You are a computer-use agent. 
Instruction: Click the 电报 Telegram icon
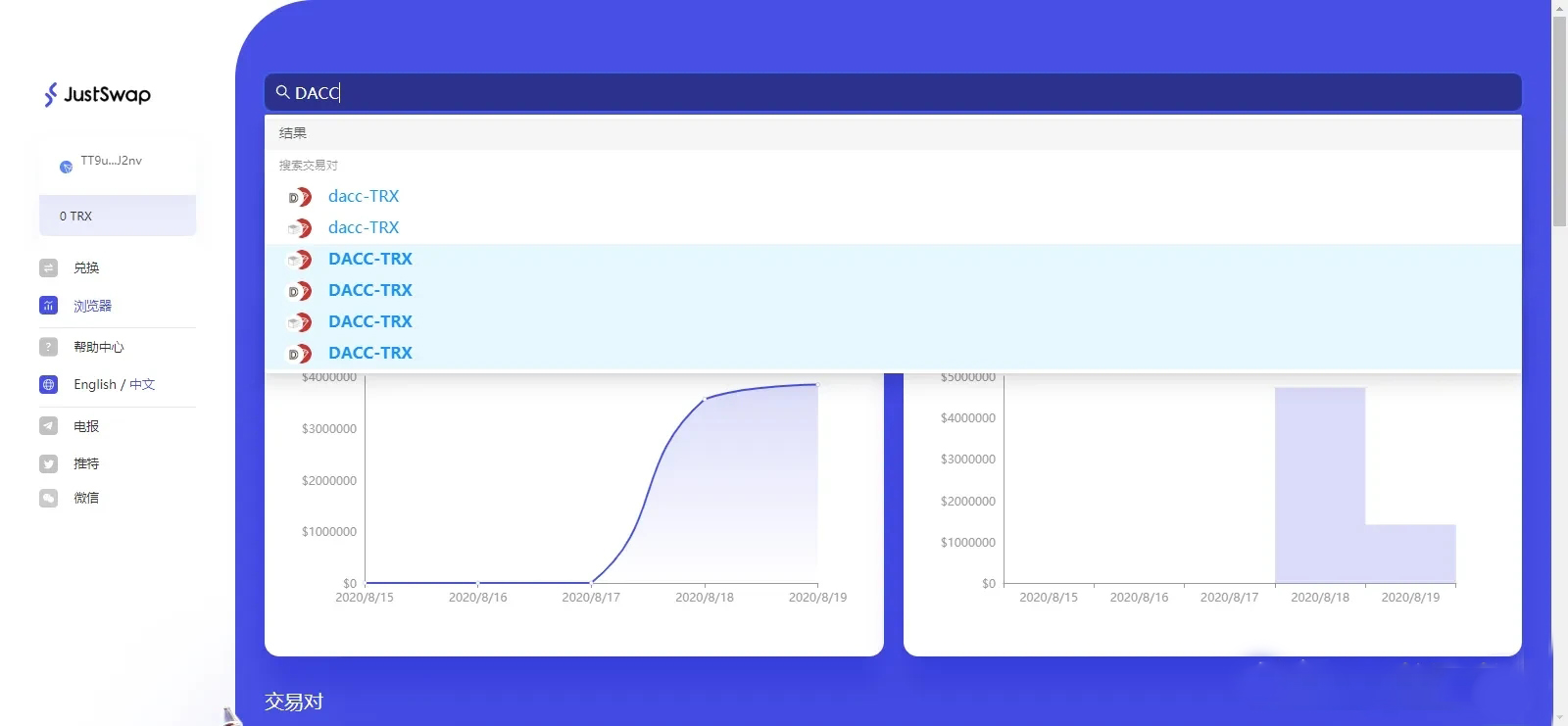click(x=48, y=426)
